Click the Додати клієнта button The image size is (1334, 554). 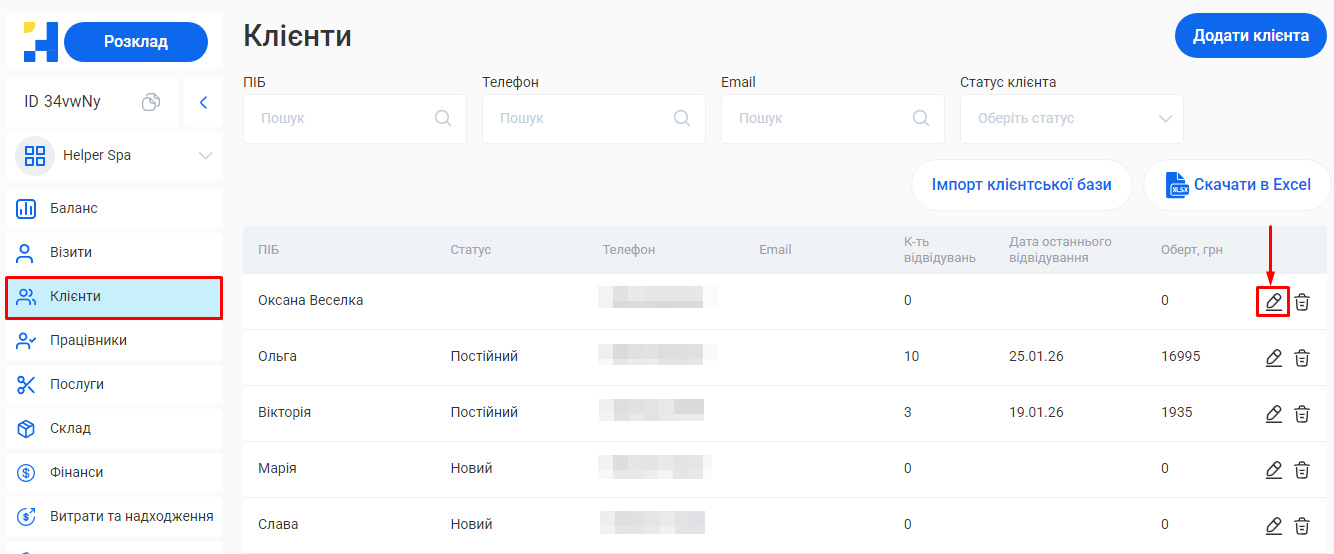pos(1250,36)
